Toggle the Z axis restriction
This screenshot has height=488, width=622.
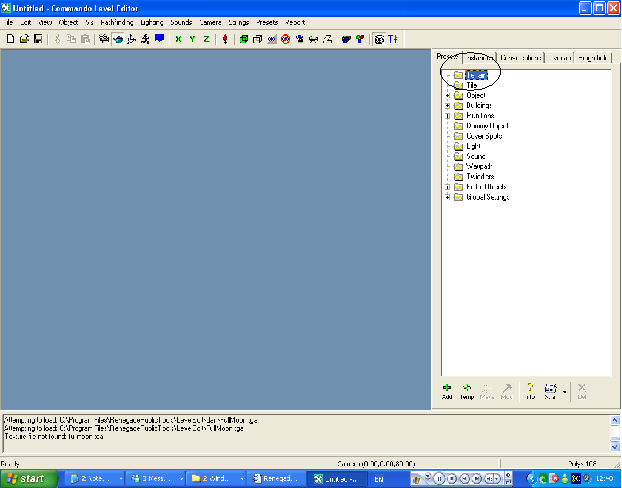click(206, 39)
